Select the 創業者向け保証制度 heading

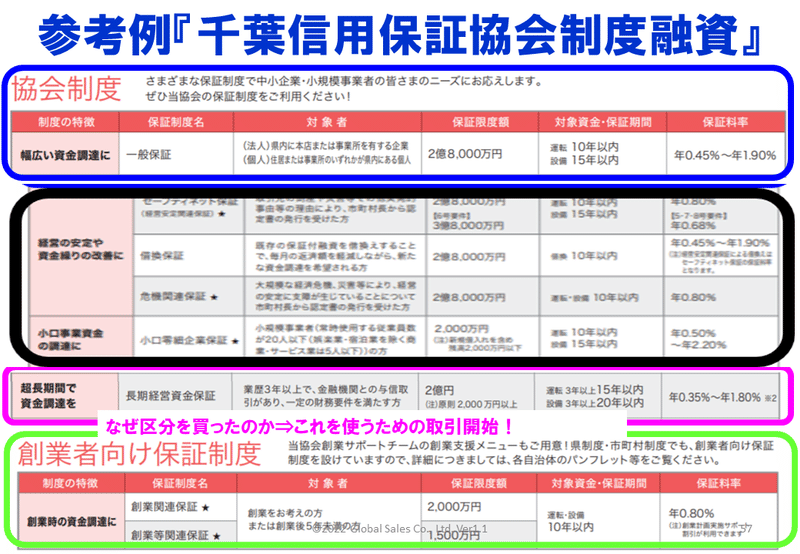pos(139,454)
